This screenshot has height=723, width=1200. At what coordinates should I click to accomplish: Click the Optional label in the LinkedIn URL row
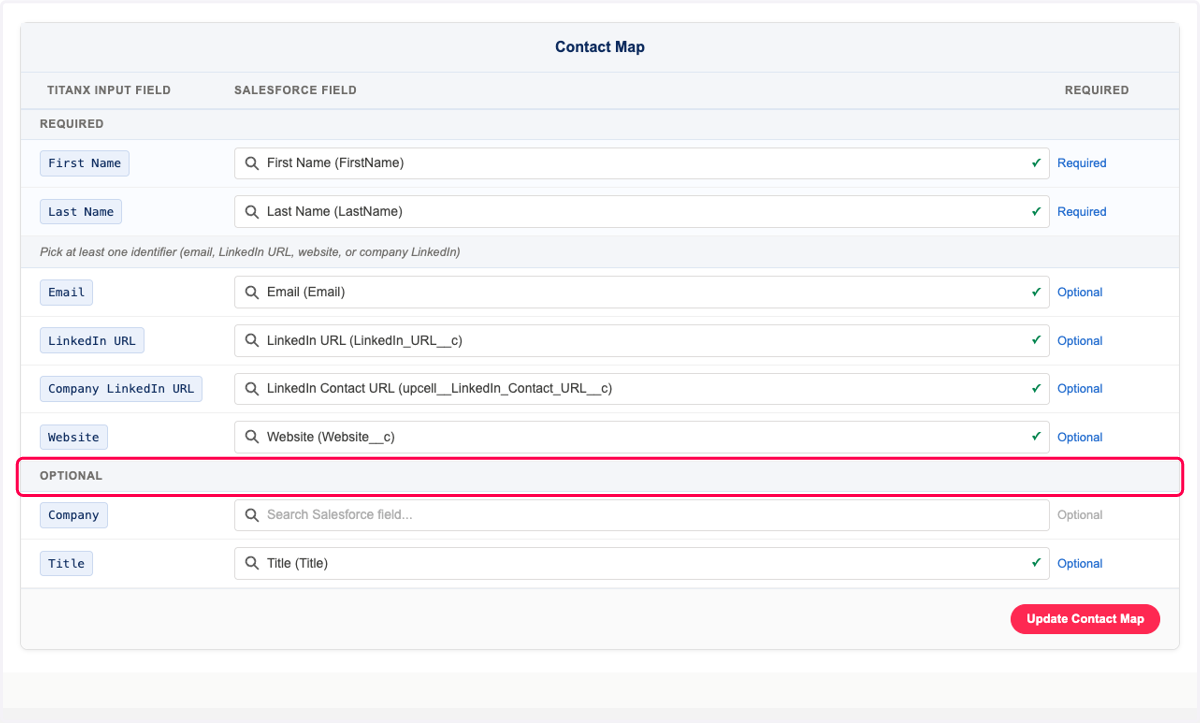1080,341
